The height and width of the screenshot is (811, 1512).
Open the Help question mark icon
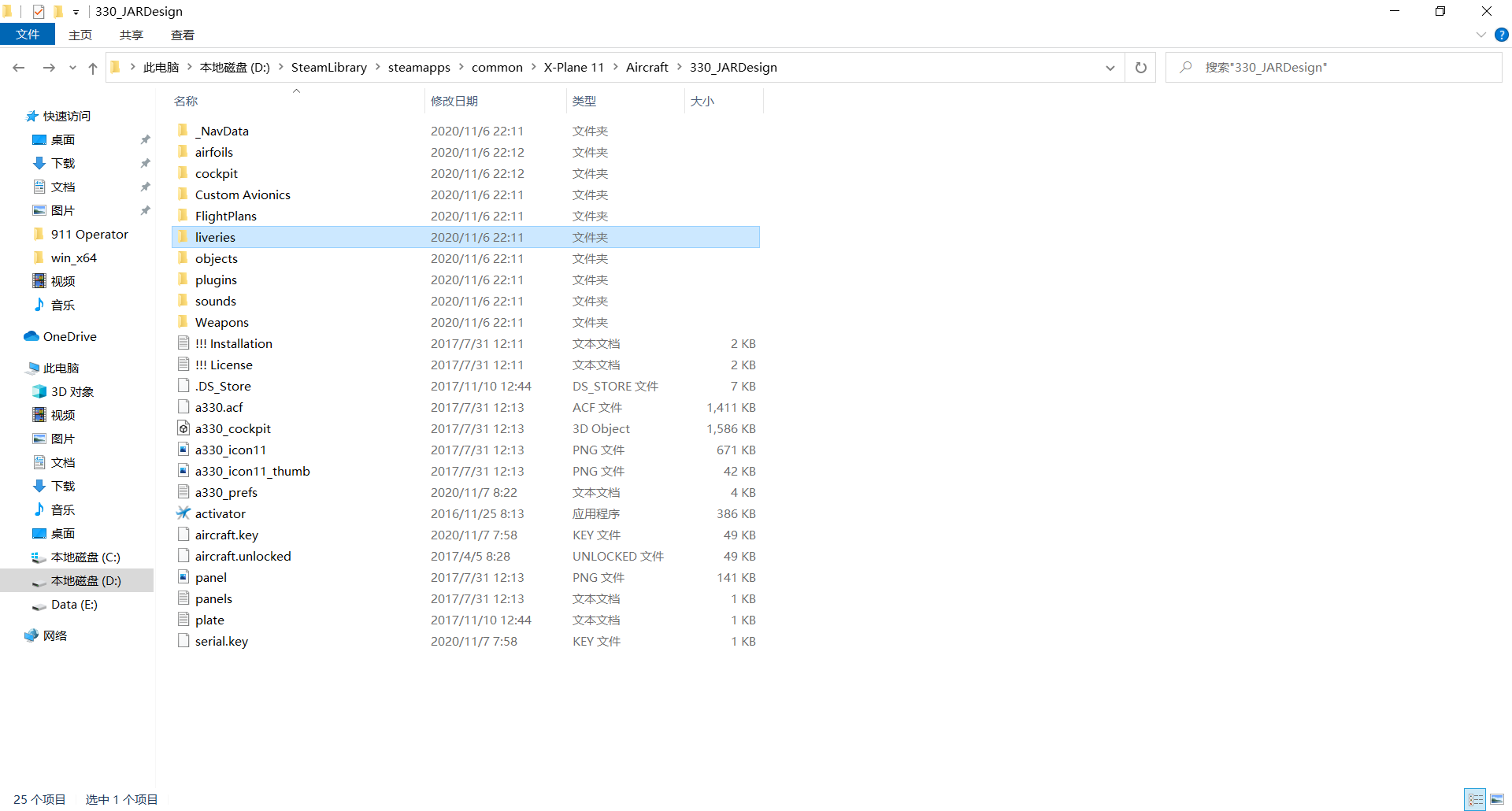pyautogui.click(x=1501, y=35)
